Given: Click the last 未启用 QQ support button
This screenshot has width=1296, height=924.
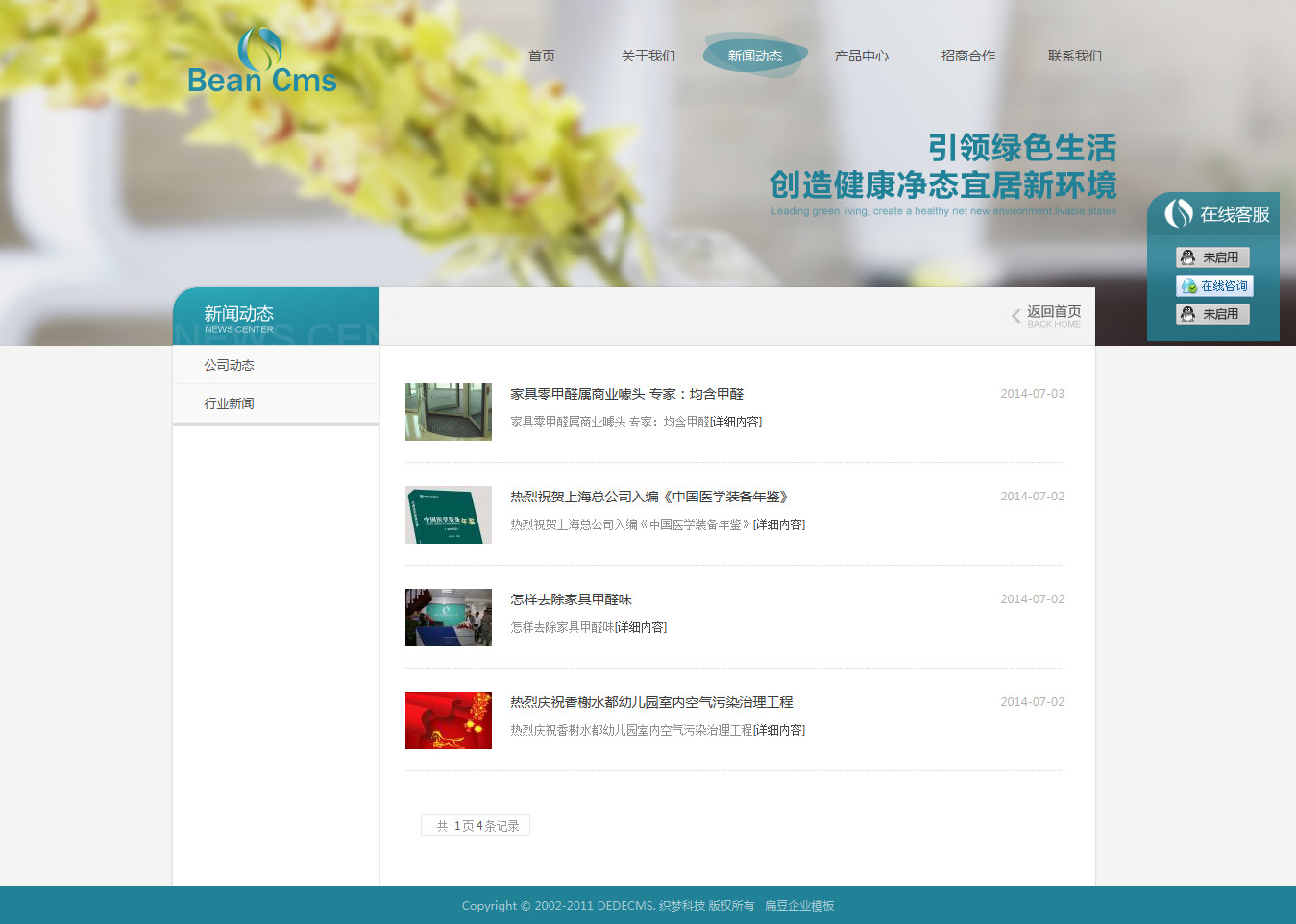Looking at the screenshot, I should click(1212, 314).
